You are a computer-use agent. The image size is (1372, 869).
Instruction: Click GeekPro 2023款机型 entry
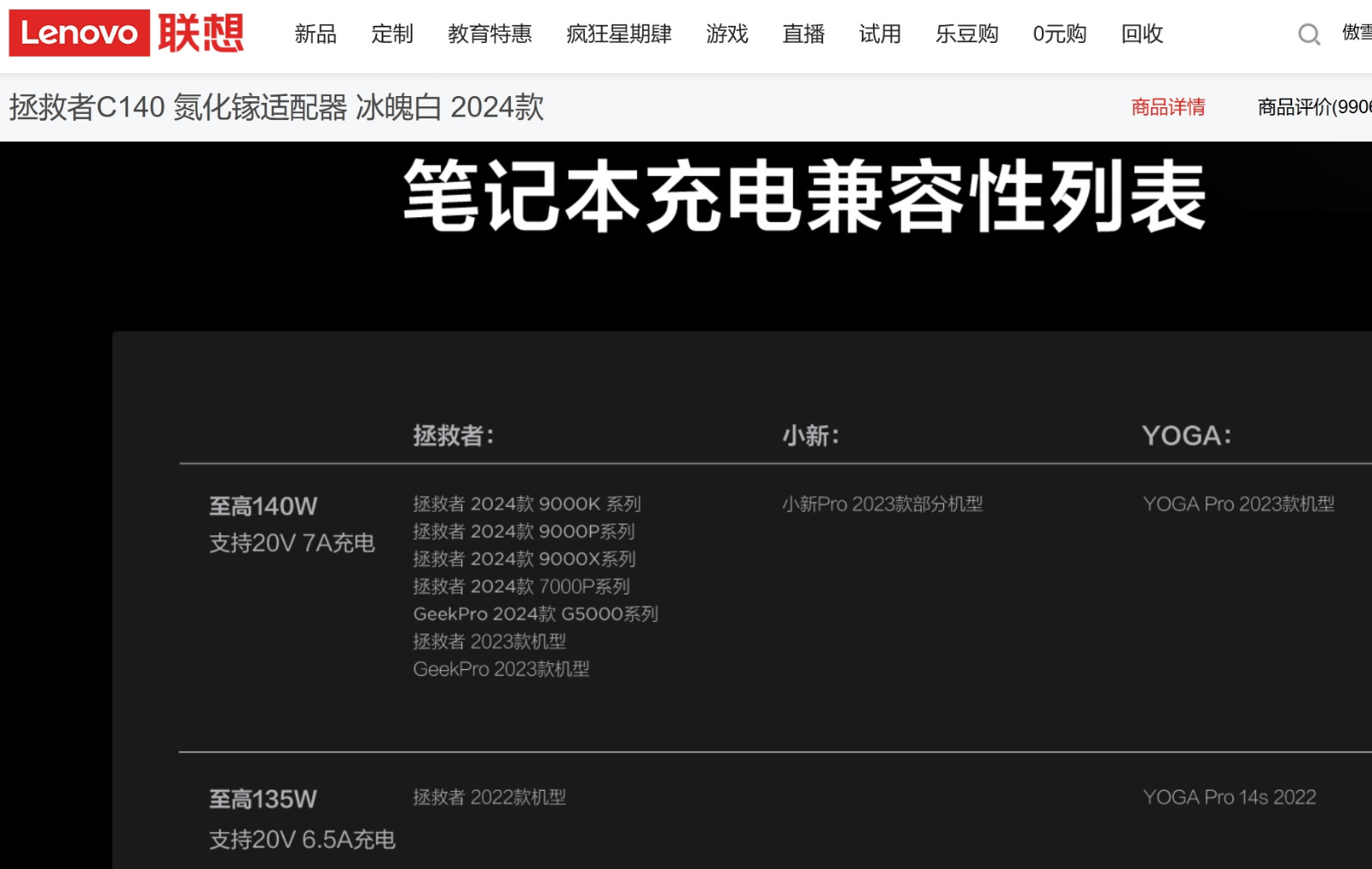tap(502, 668)
